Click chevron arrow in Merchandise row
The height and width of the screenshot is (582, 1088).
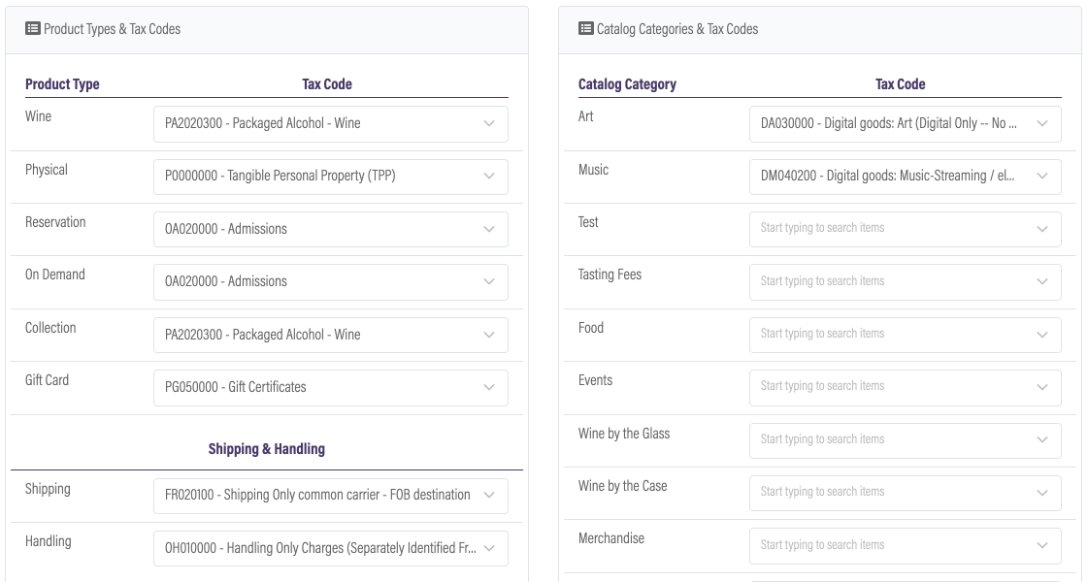pos(1042,545)
